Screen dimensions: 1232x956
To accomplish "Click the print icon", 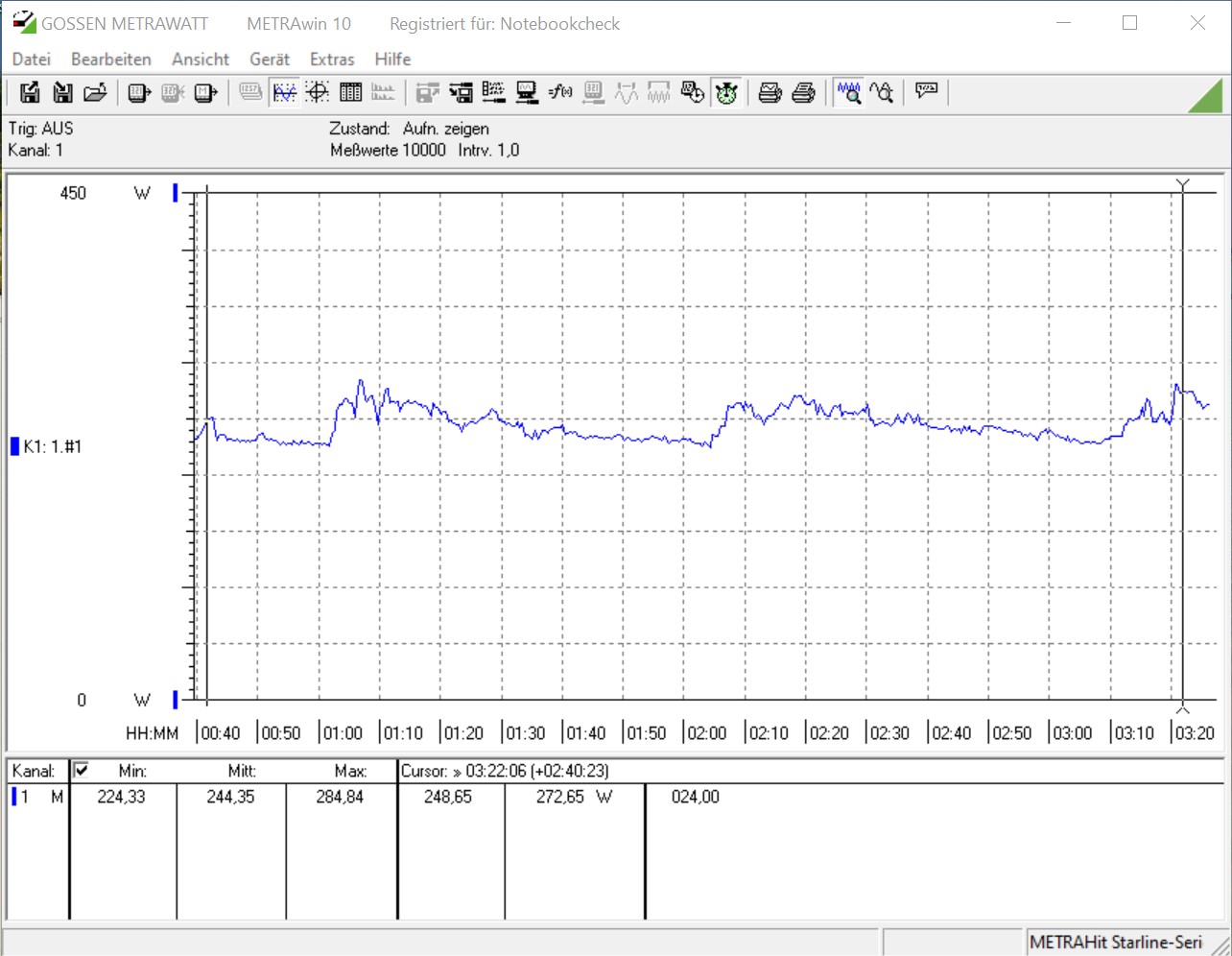I will pyautogui.click(x=803, y=92).
